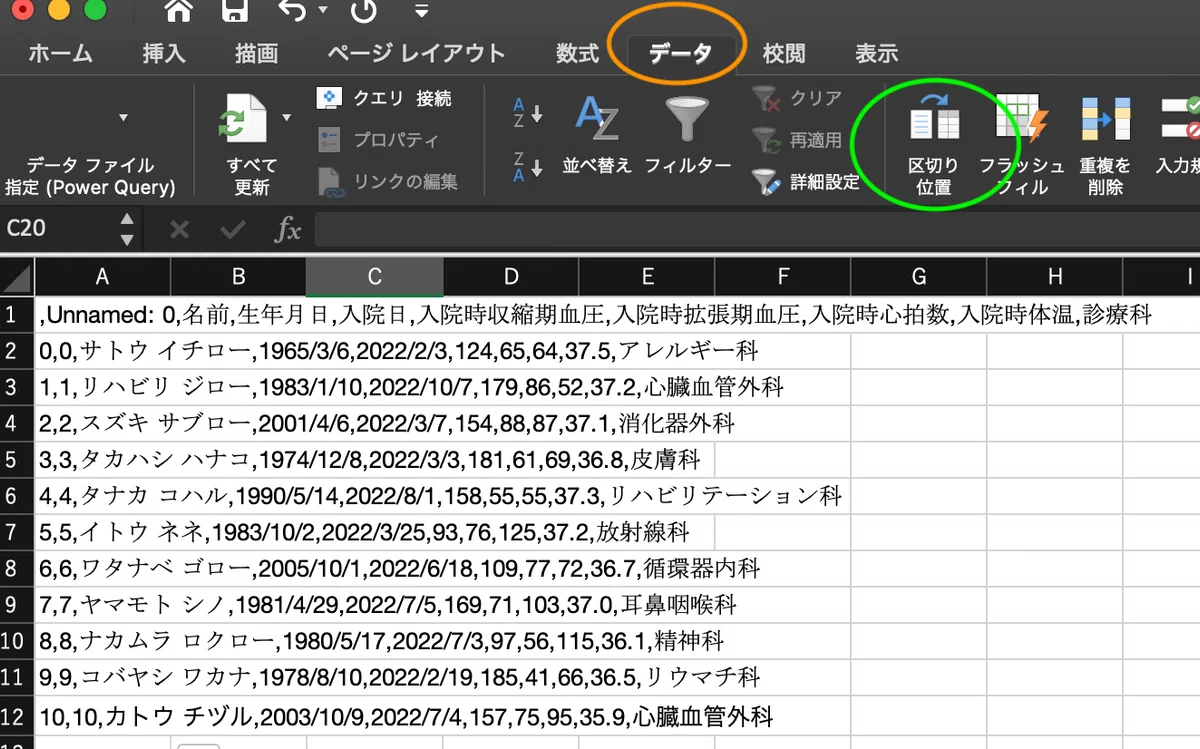The height and width of the screenshot is (749, 1200).
Task: Open クエリ 接続 panel
Action: coord(384,98)
